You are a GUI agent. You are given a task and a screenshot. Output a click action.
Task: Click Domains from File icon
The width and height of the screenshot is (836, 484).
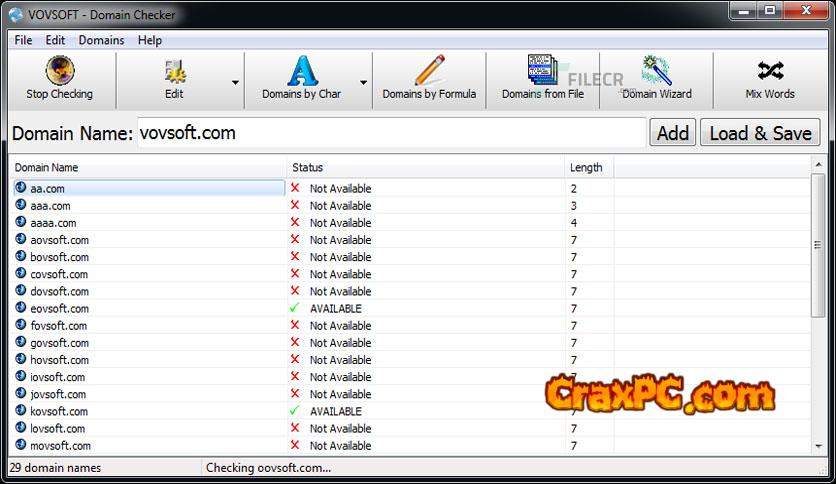(x=542, y=71)
